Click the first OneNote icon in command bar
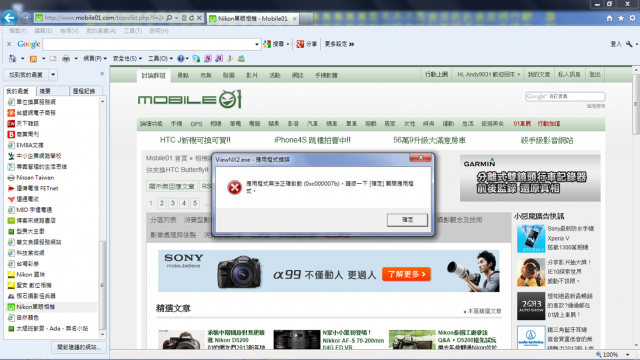 [208, 59]
